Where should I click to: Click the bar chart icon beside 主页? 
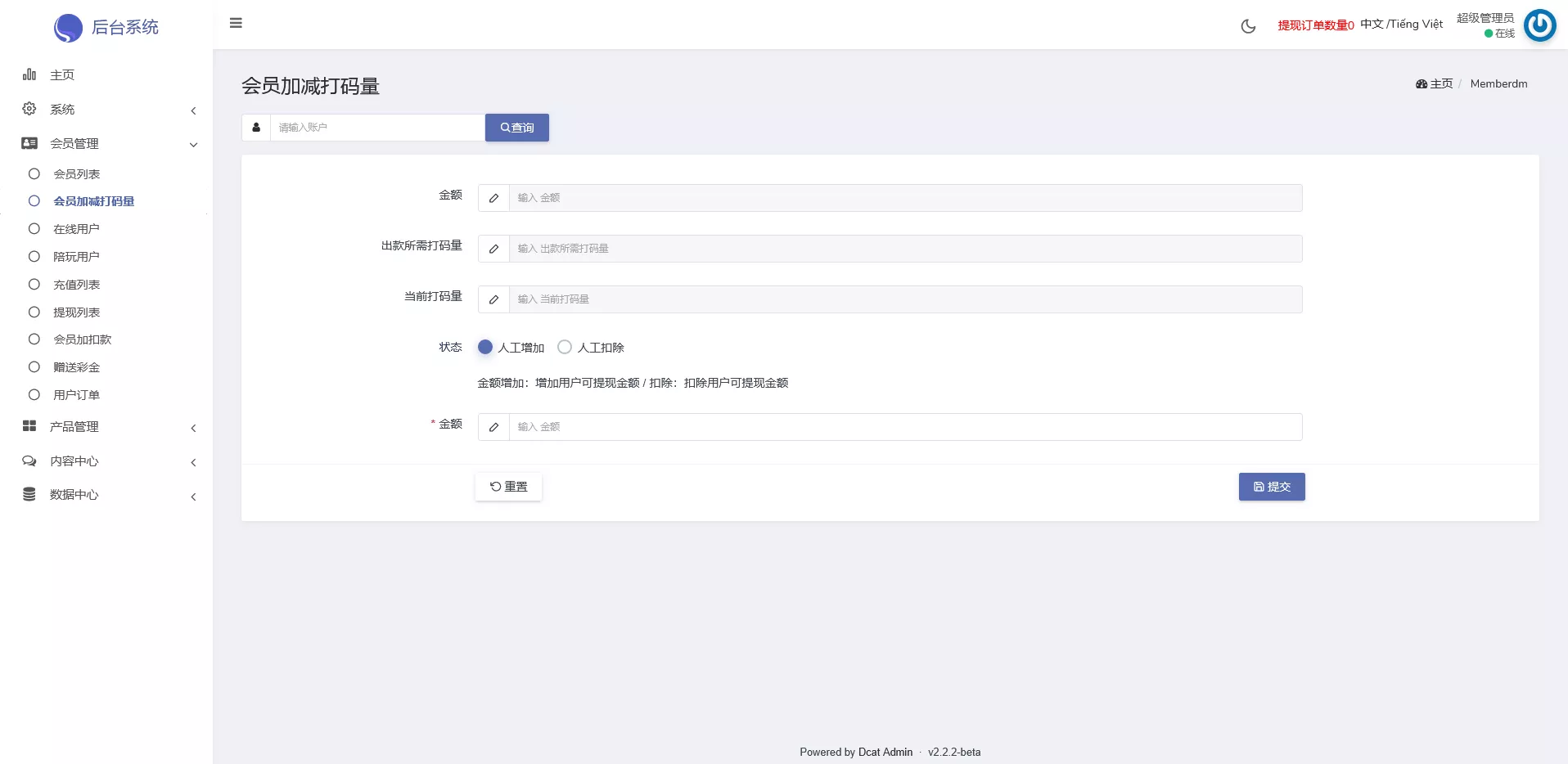coord(29,74)
